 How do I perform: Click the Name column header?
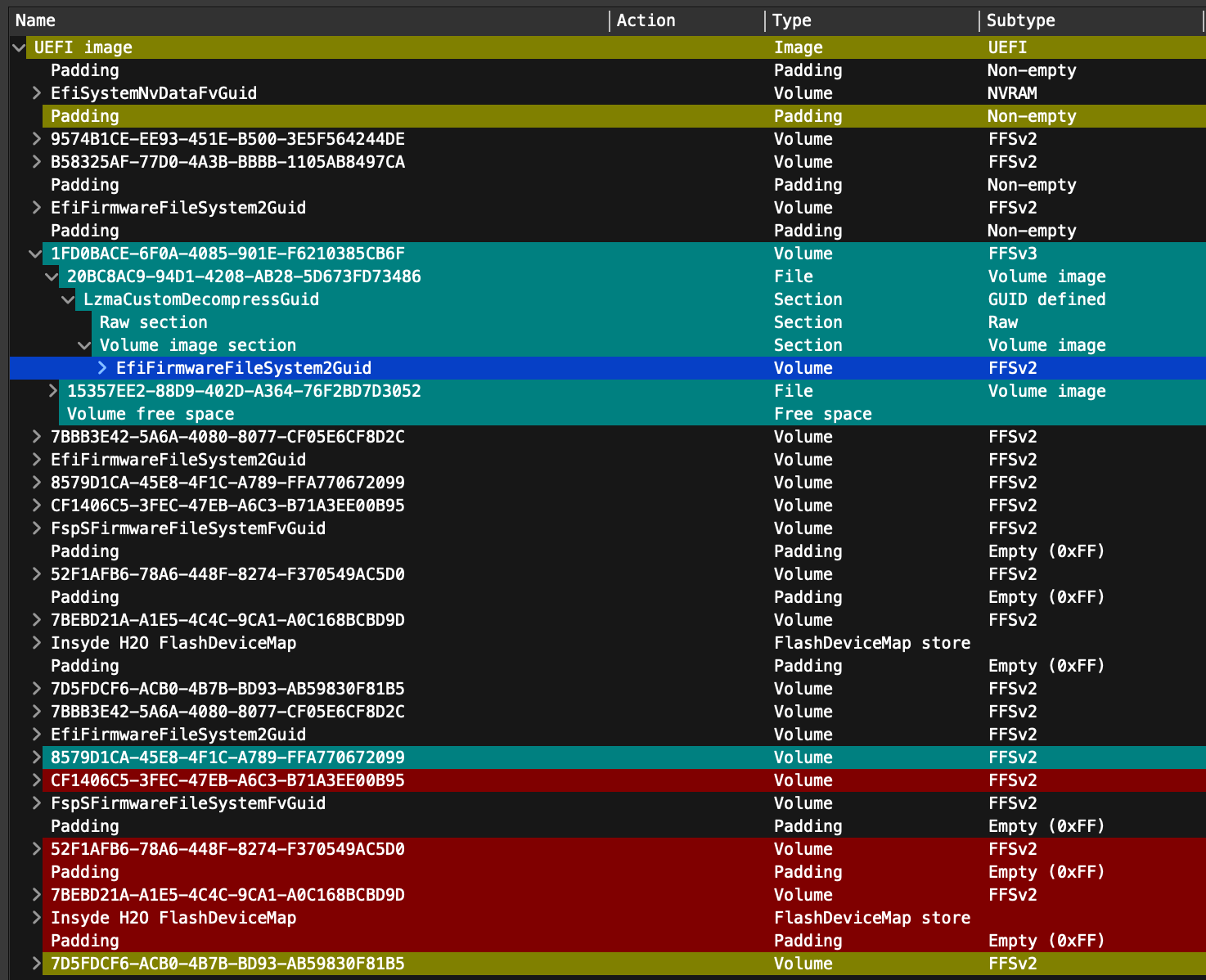(x=36, y=20)
